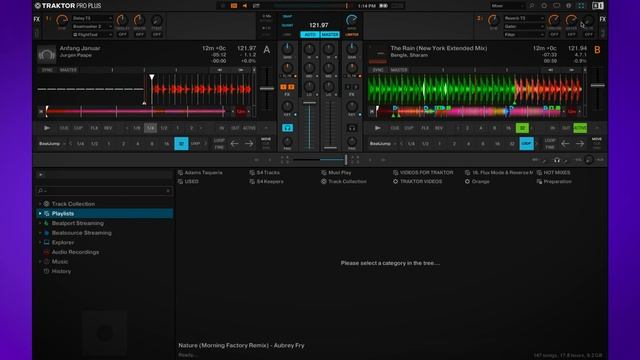Image resolution: width=640 pixels, height=360 pixels.
Task: Set loop IN point on Deck A
Action: pos(221,128)
